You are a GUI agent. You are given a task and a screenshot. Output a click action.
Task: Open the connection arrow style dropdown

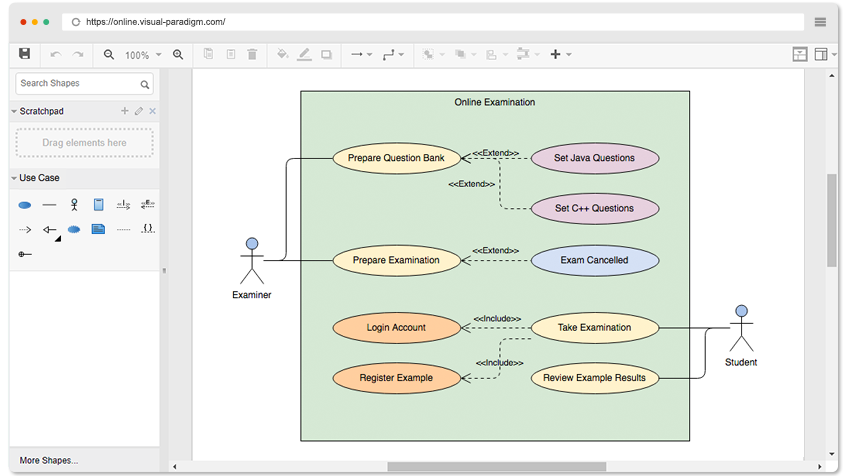pos(361,55)
